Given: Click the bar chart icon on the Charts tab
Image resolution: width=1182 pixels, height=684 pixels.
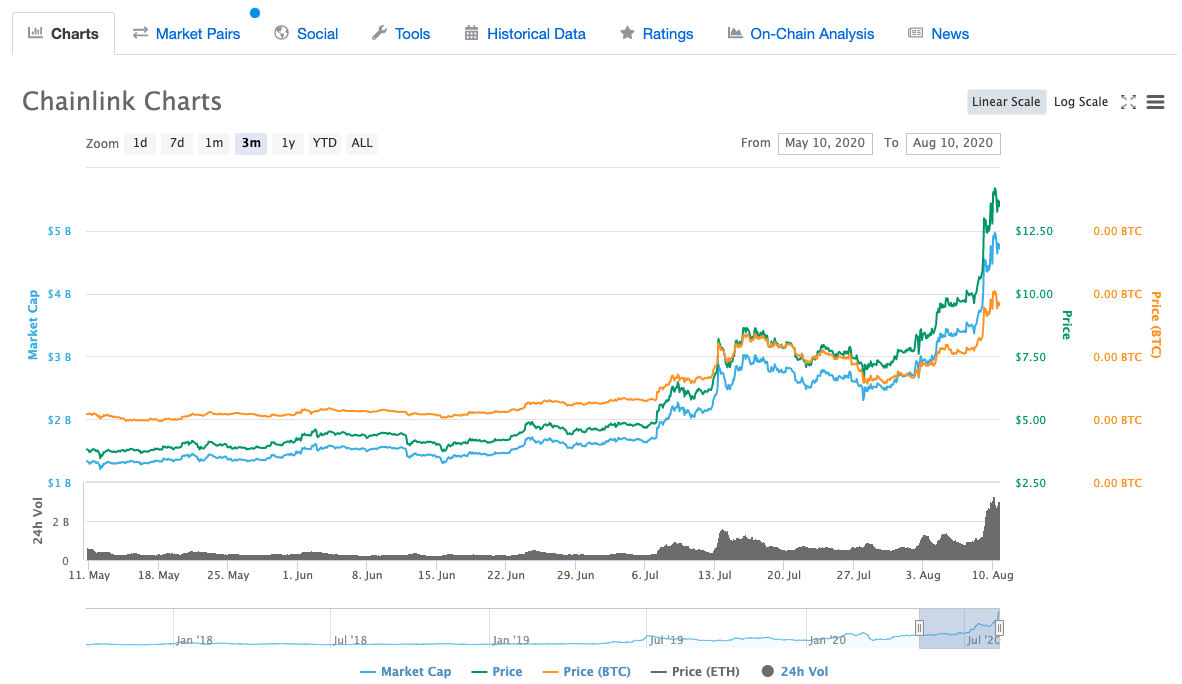Looking at the screenshot, I should (35, 32).
